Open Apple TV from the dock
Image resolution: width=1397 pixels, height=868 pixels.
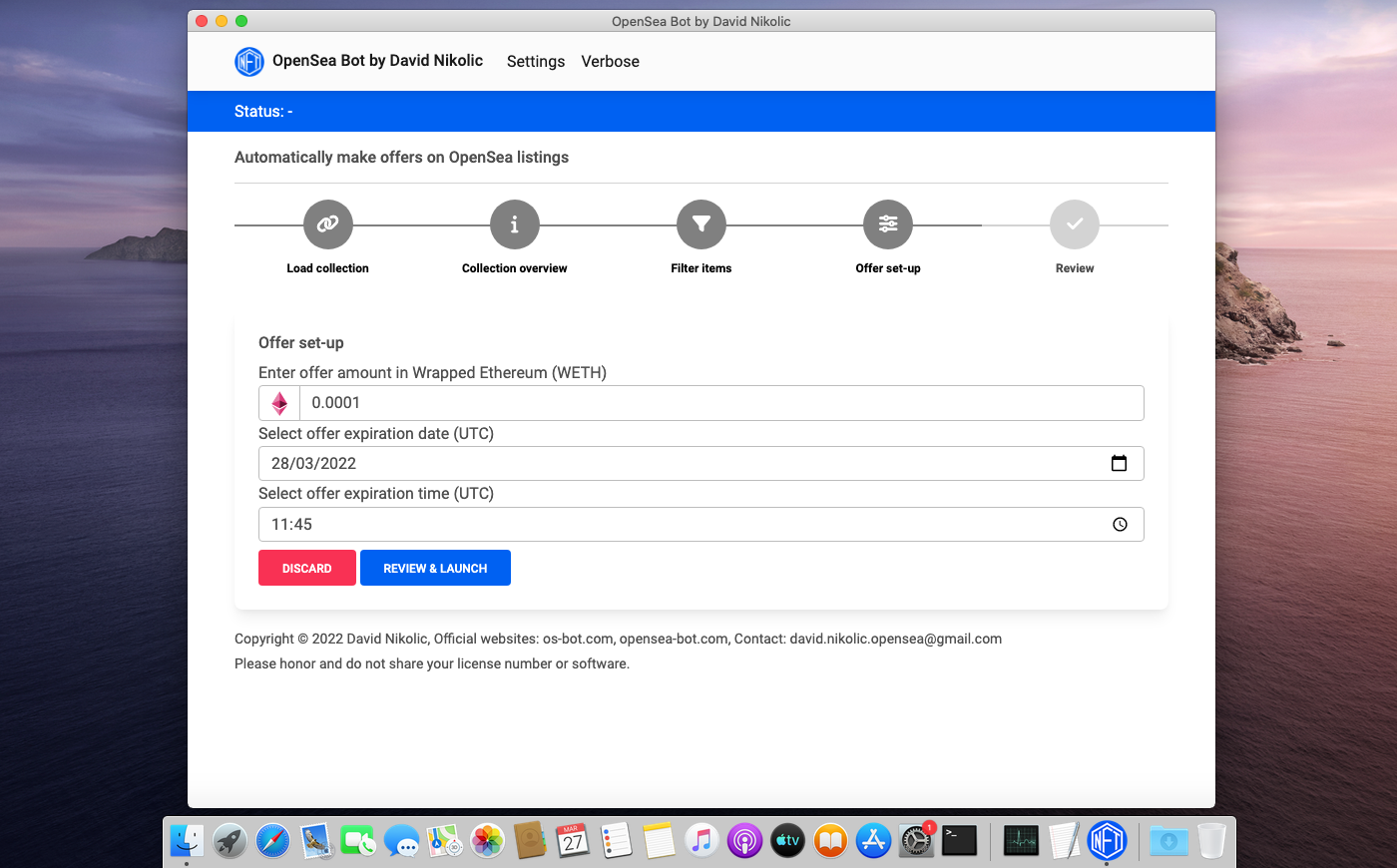pyautogui.click(x=788, y=841)
